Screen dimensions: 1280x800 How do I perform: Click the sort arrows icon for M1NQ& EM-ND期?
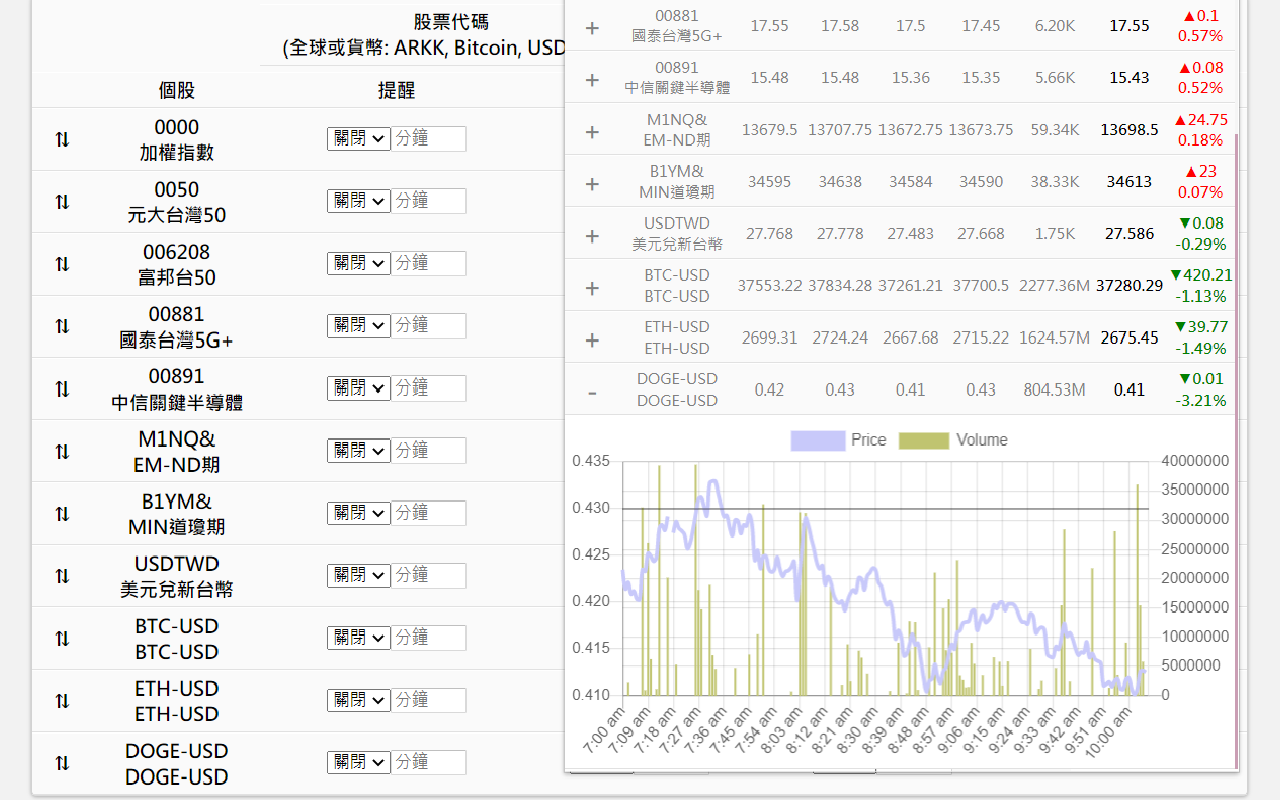(62, 452)
